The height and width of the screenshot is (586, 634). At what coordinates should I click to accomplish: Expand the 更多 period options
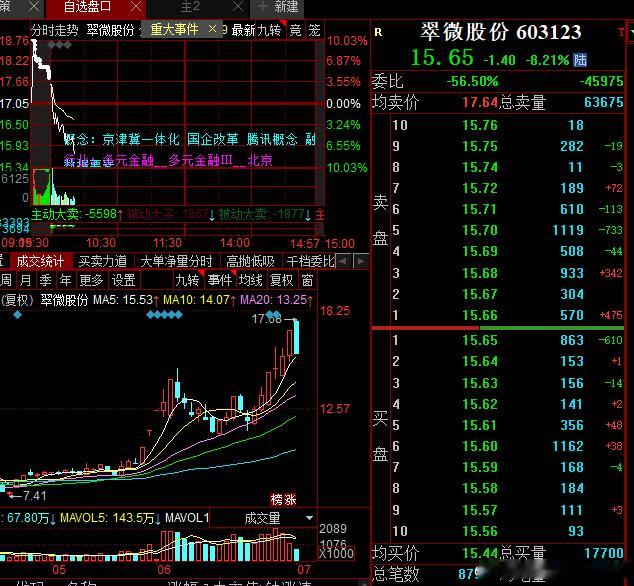tap(91, 280)
